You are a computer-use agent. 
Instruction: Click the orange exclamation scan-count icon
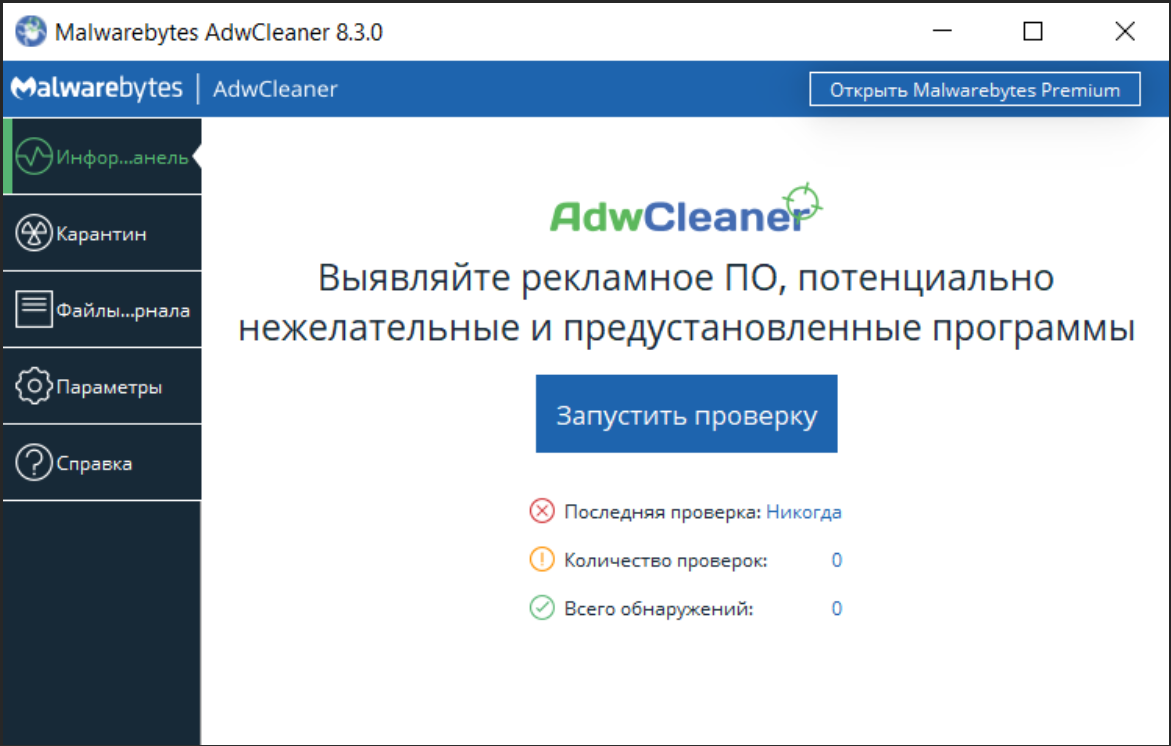(542, 559)
